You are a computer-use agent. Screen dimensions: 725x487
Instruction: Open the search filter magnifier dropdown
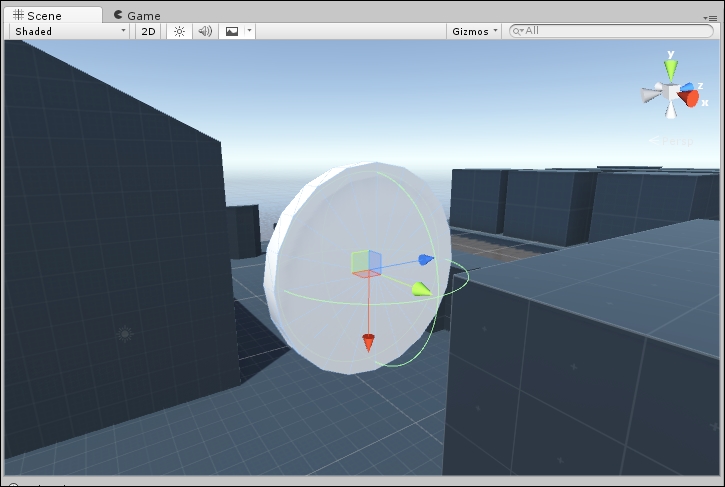coord(518,31)
